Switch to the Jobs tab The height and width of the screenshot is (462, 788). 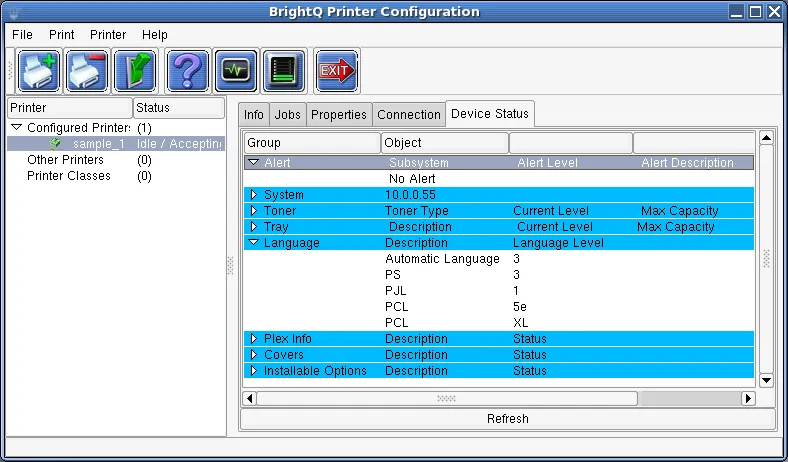tap(287, 115)
